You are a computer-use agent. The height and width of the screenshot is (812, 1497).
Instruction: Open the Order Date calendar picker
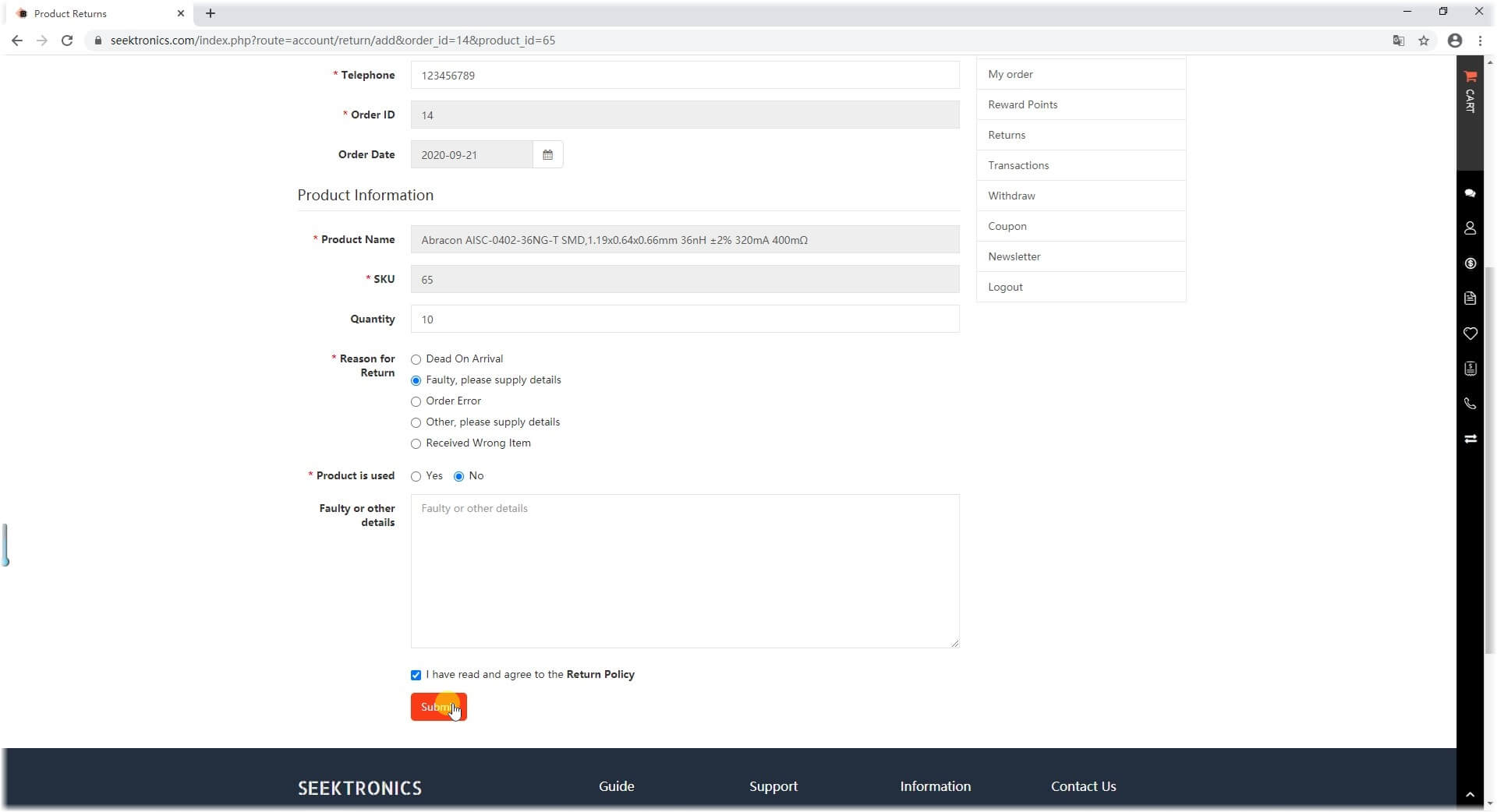[547, 154]
